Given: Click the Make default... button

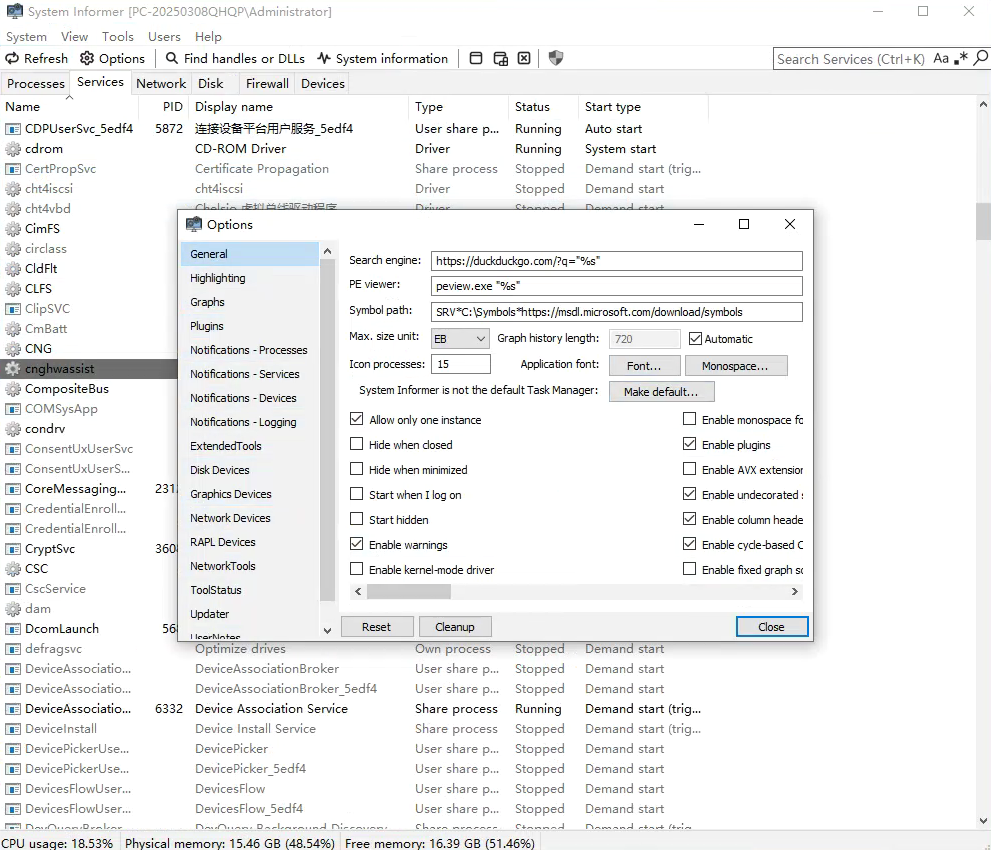Looking at the screenshot, I should coord(662,392).
